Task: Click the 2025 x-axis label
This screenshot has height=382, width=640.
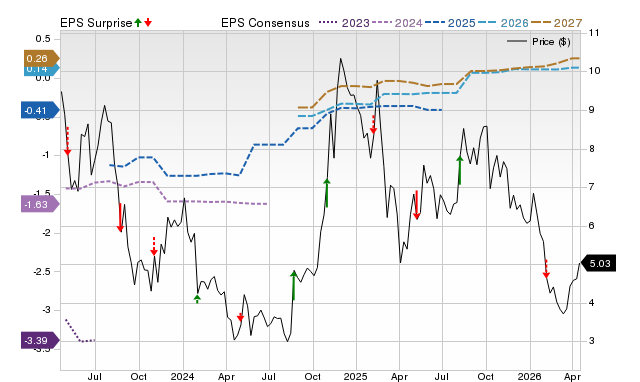Action: pyautogui.click(x=356, y=376)
